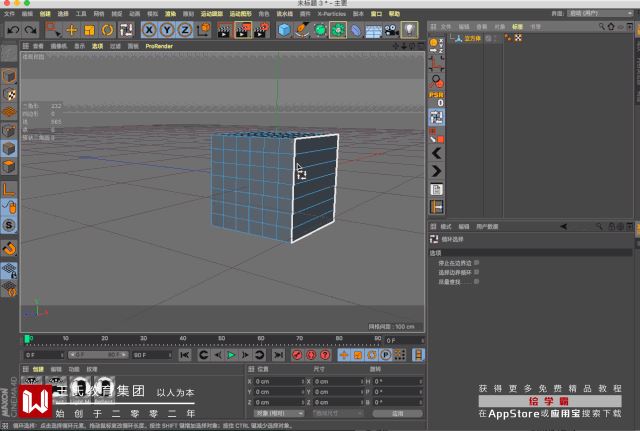Enable 选择边界循环 checkbox
640x431 pixels.
477,271
